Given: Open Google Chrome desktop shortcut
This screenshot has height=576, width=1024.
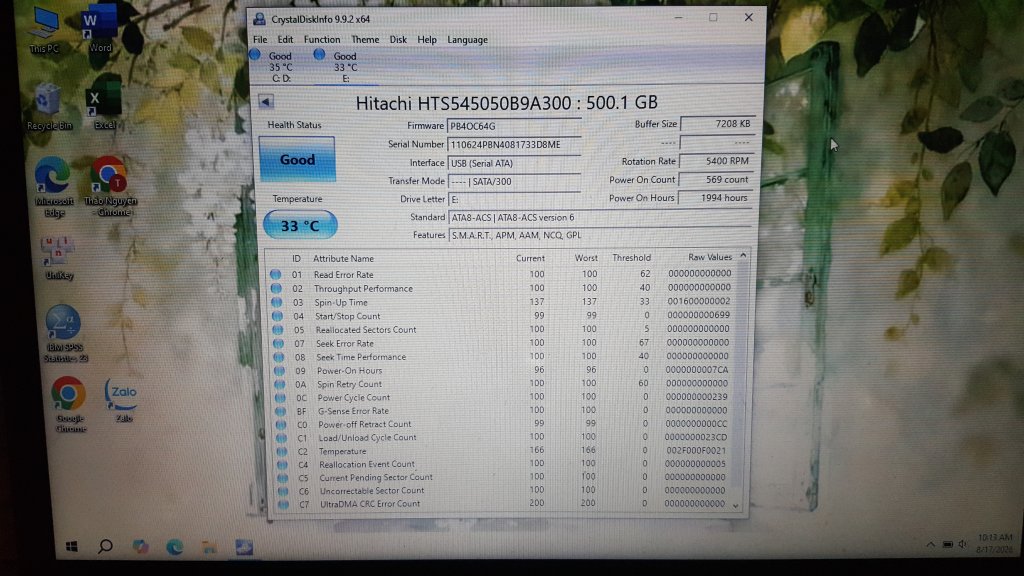Looking at the screenshot, I should pos(69,406).
